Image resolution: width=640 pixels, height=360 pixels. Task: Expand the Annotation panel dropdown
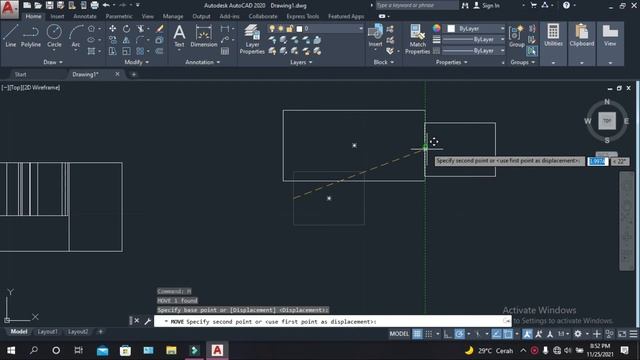pos(202,62)
